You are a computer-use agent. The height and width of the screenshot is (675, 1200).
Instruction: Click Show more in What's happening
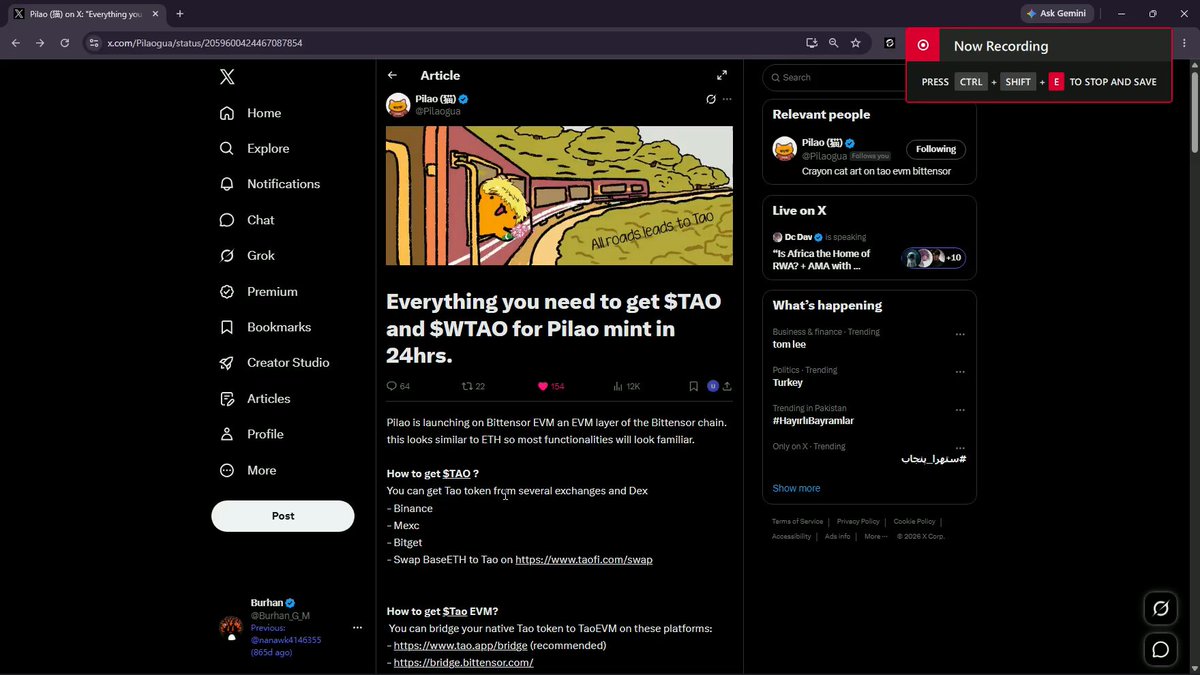coord(796,488)
